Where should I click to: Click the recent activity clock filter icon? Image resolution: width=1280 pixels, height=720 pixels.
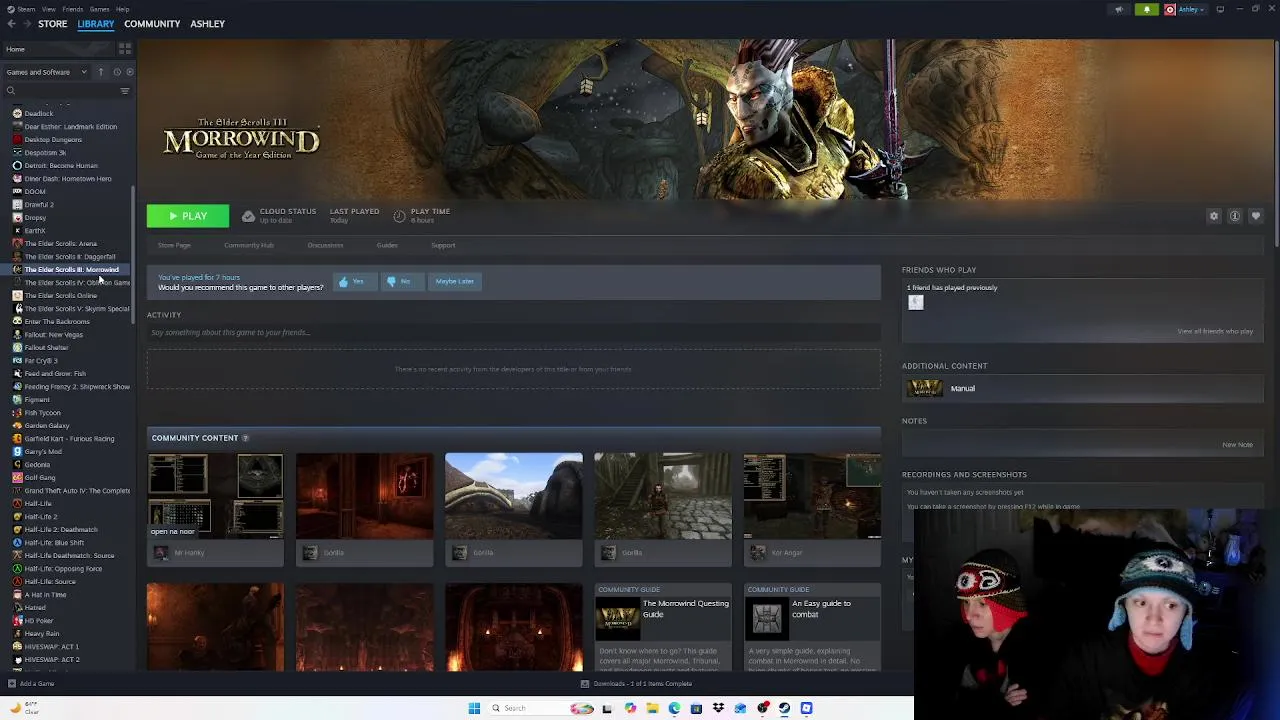coord(116,72)
